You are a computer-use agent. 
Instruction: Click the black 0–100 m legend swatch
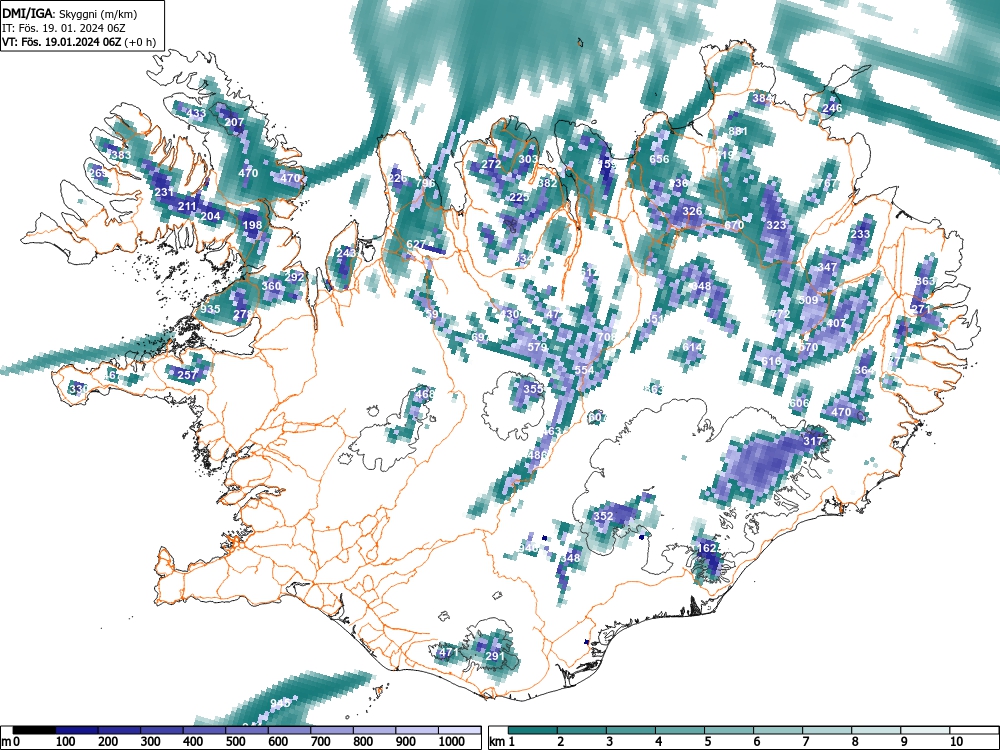34,730
